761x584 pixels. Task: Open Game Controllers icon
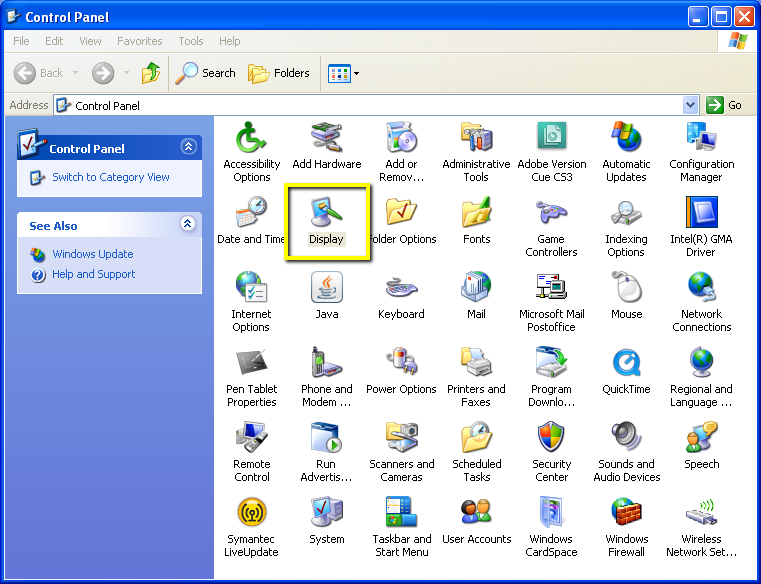[x=551, y=212]
